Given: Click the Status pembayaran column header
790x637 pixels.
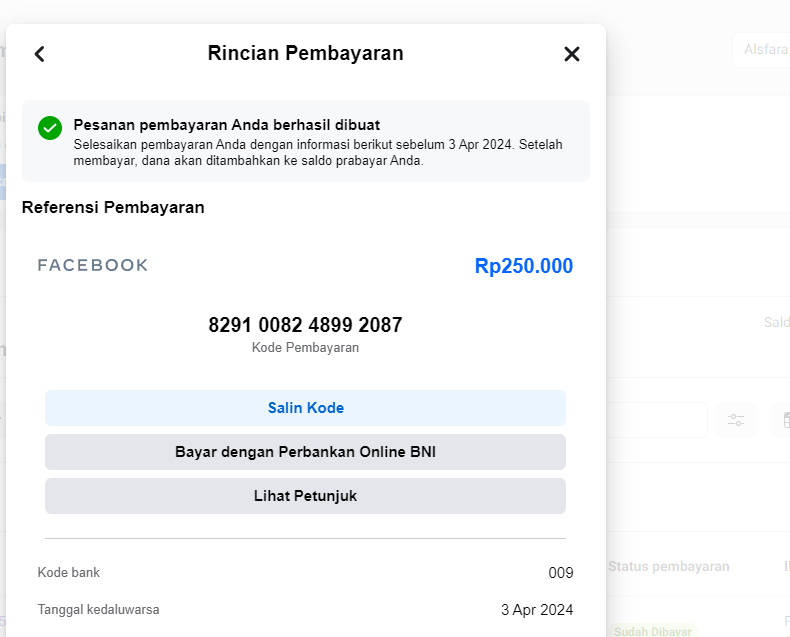Looking at the screenshot, I should coord(669,566).
